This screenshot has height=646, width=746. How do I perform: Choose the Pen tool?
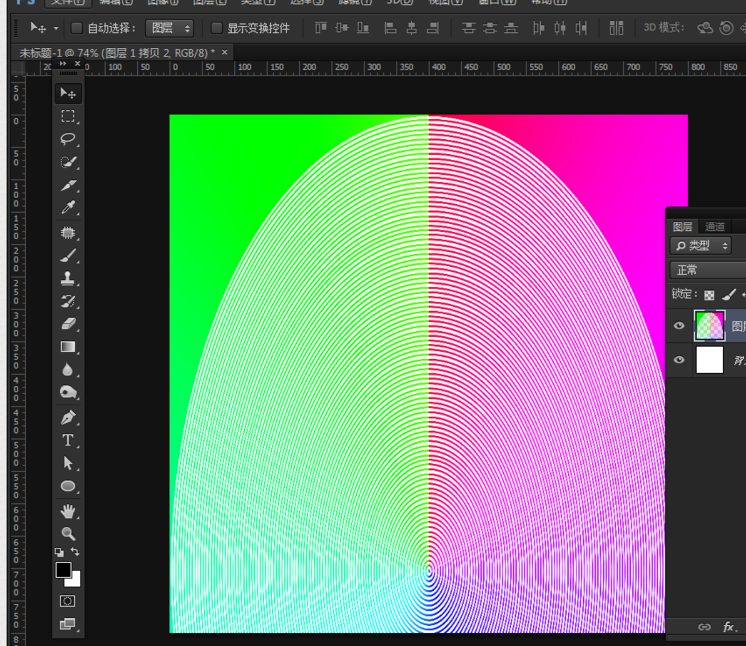[68, 417]
